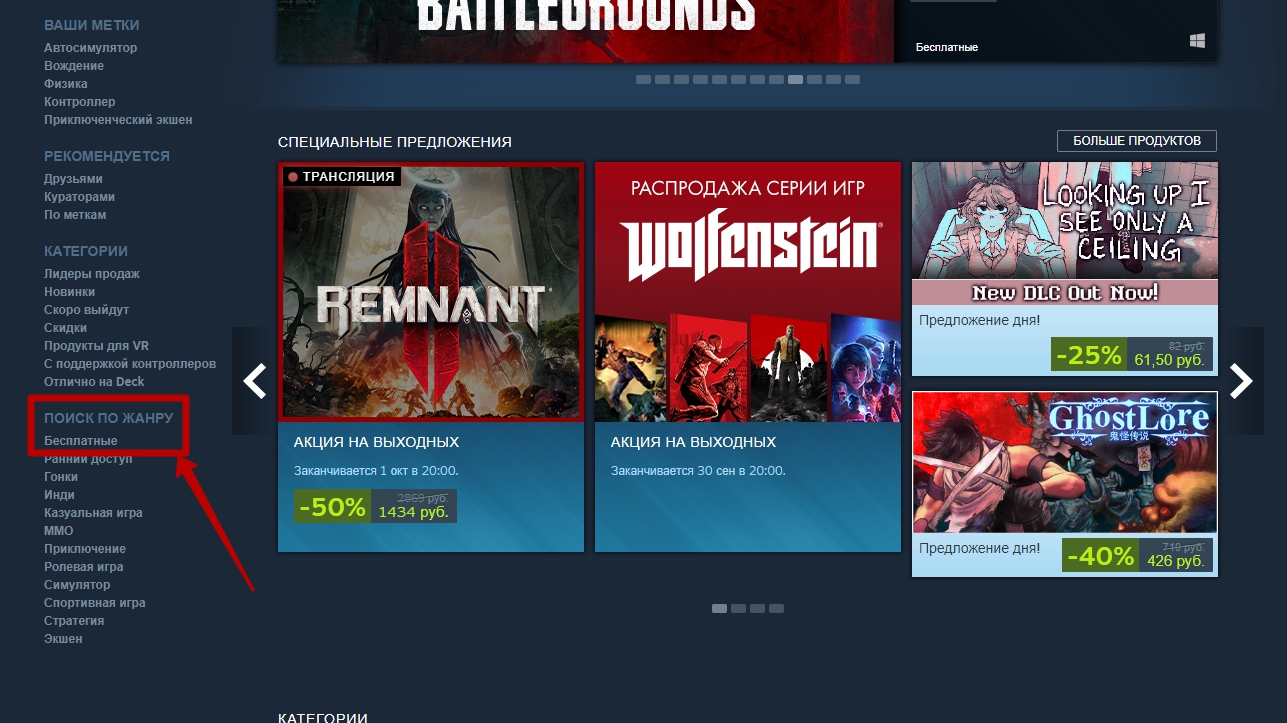Open the ММО genre
1287x723 pixels.
pyautogui.click(x=59, y=531)
